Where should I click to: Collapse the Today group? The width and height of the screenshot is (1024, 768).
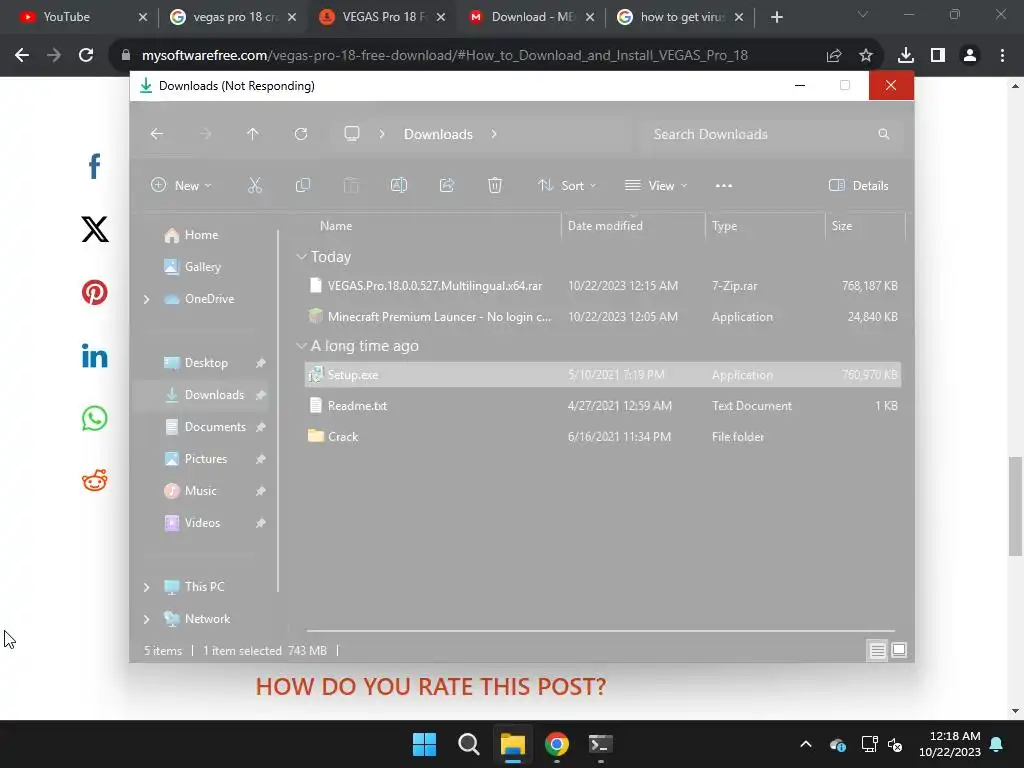click(301, 257)
